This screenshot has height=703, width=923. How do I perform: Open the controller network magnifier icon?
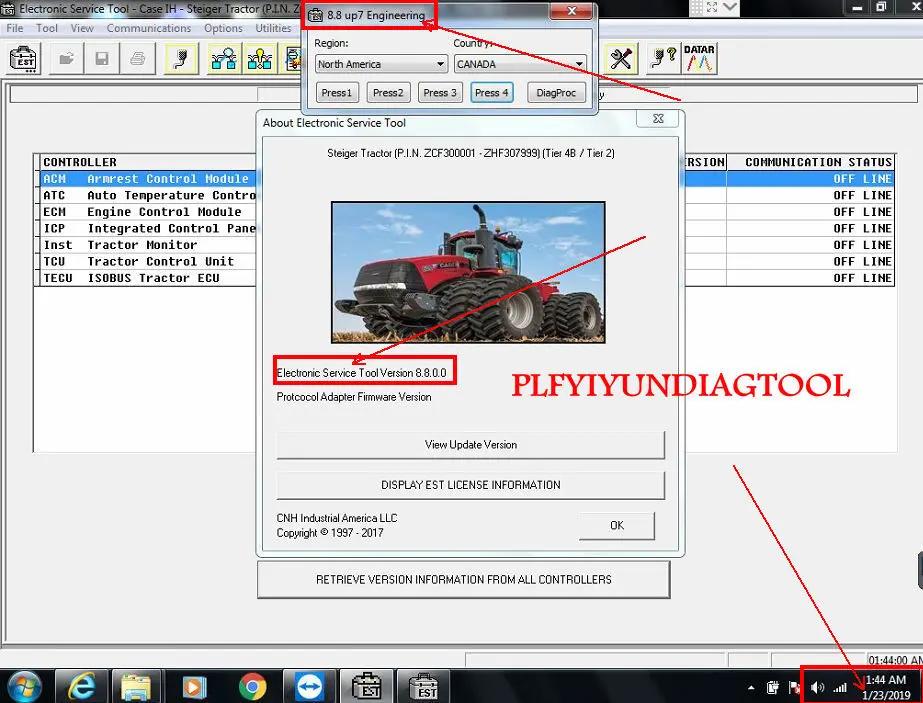(x=224, y=59)
